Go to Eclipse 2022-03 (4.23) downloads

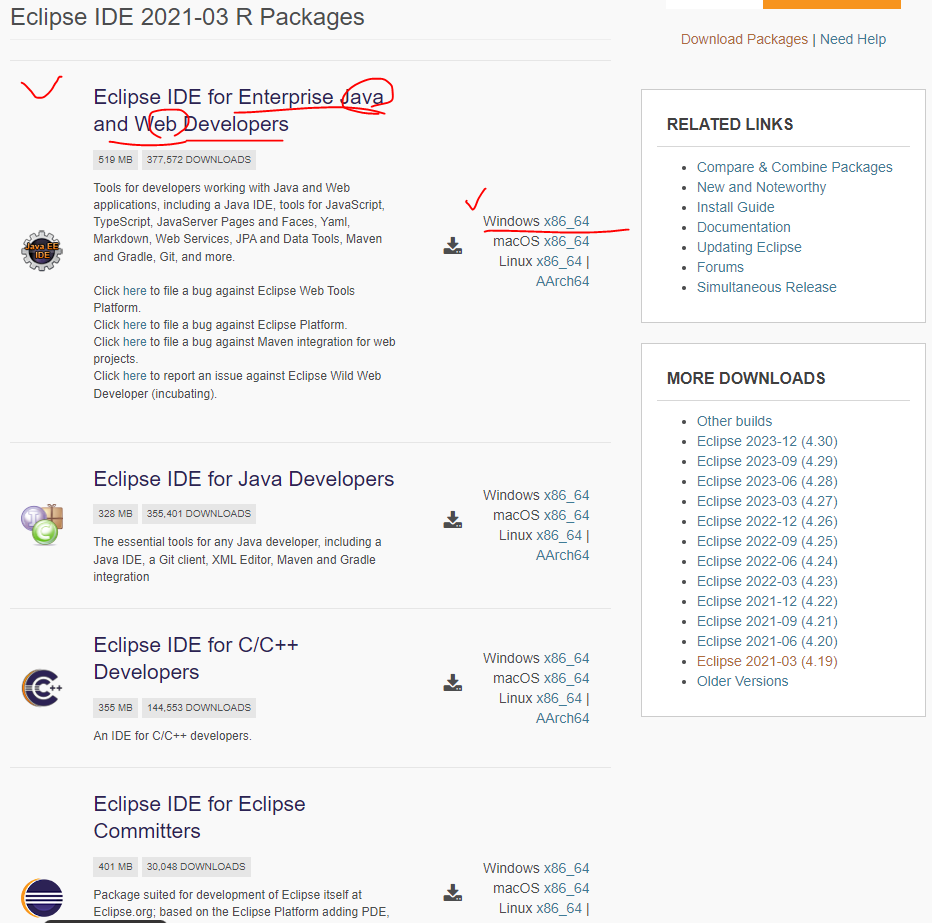(767, 581)
